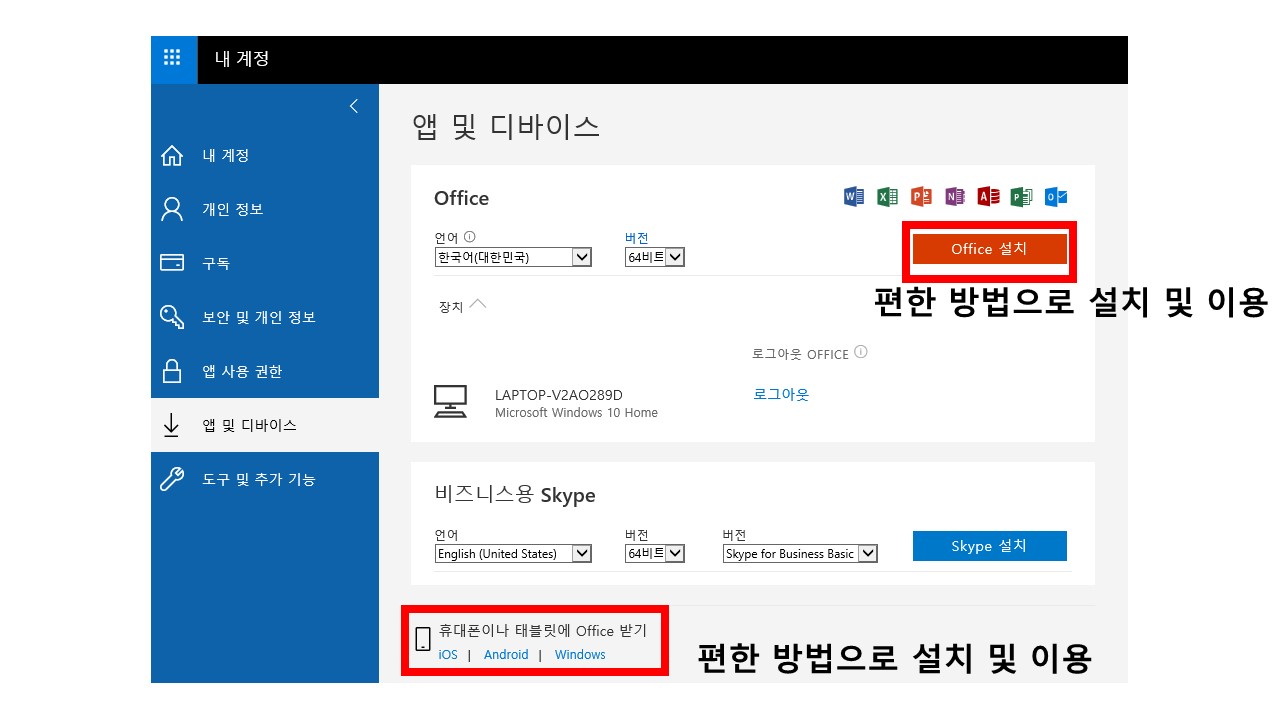Click the download icon for 앱 및 디바이스
The width and height of the screenshot is (1280, 720).
pyautogui.click(x=171, y=425)
